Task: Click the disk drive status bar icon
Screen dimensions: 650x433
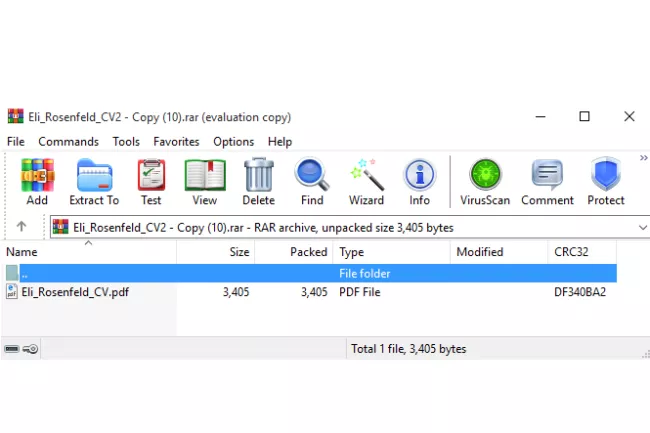Action: click(12, 349)
